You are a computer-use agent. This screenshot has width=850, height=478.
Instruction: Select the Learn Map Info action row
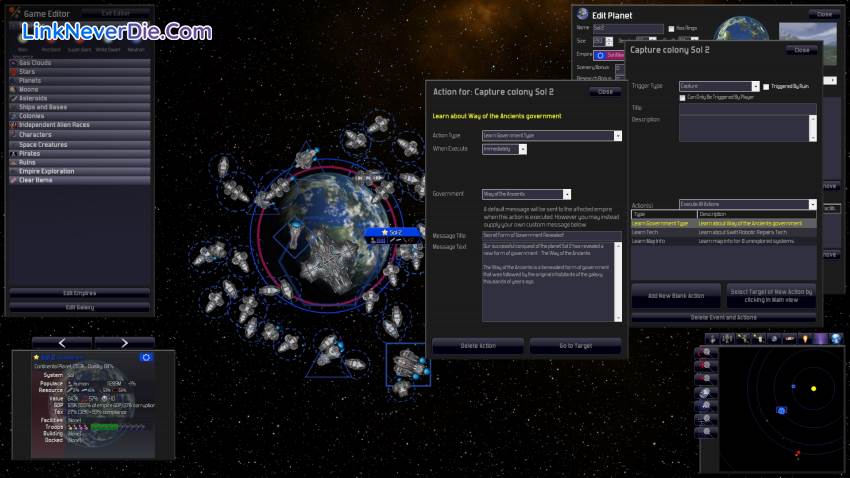coord(724,241)
